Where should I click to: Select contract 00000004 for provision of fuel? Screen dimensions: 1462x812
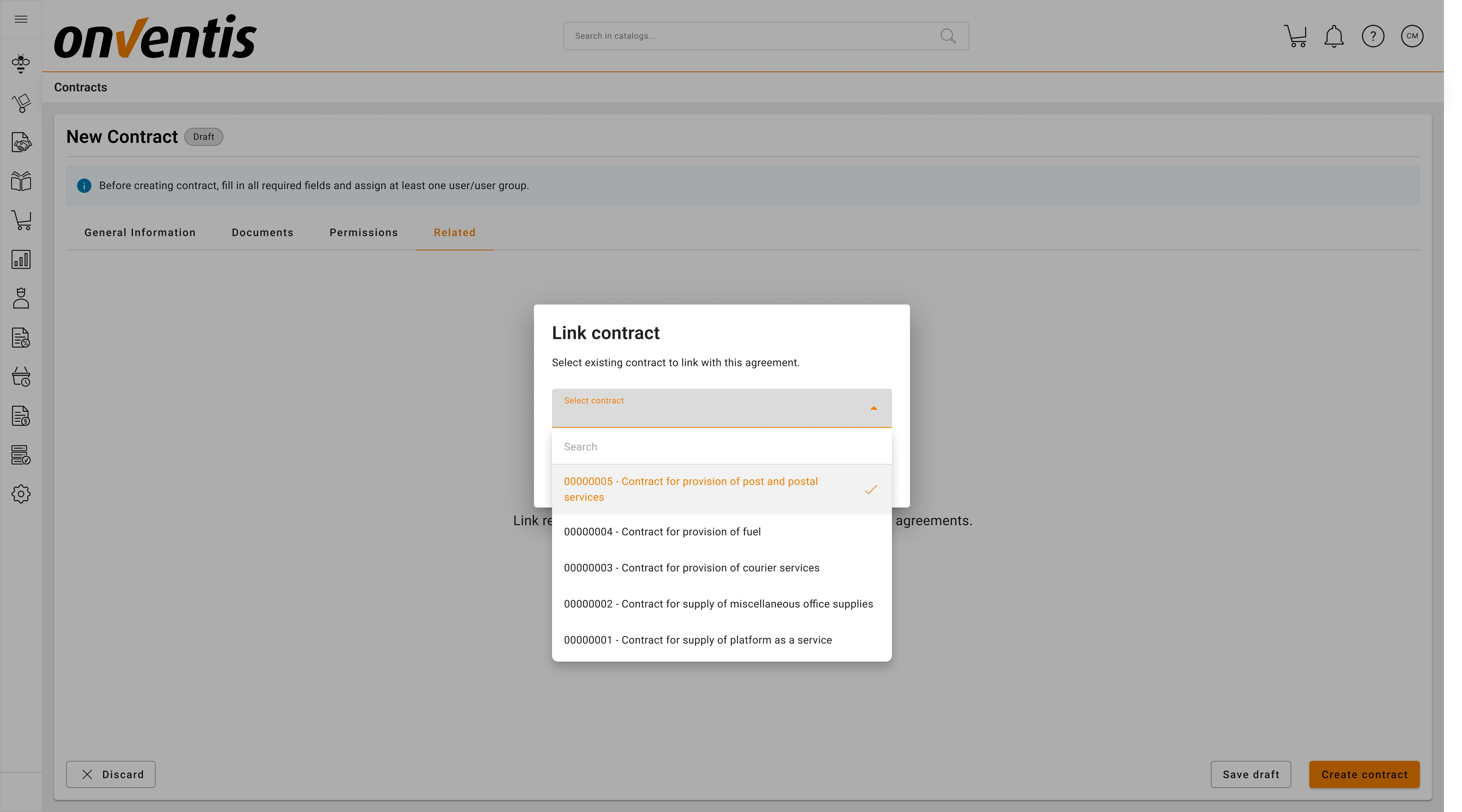(x=662, y=532)
